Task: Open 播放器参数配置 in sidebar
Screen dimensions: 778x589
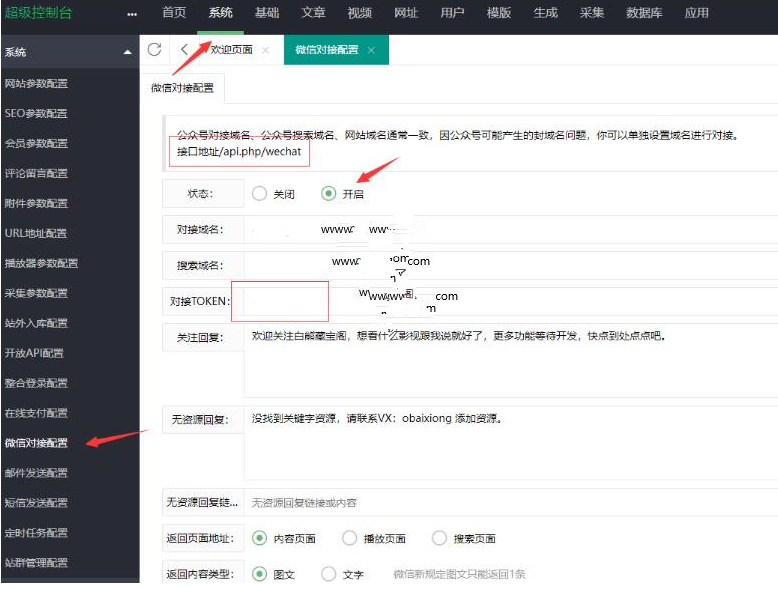Action: coord(42,263)
